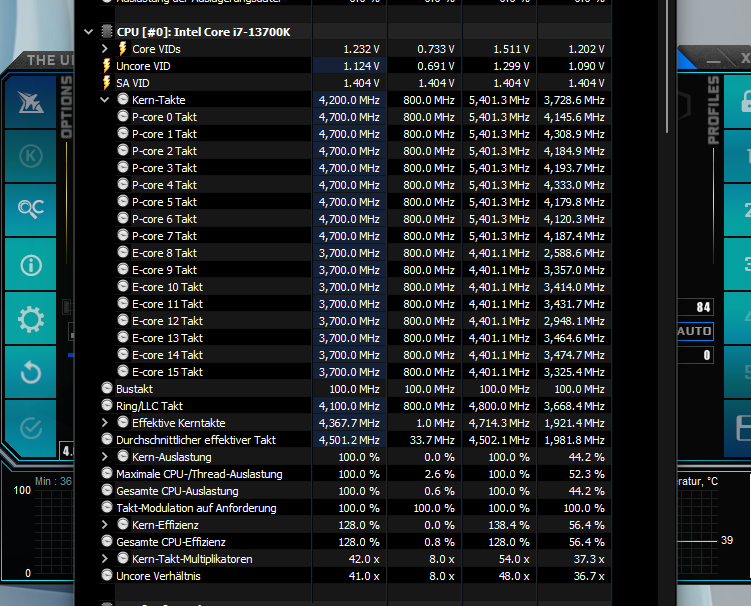
Task: Click the icon beside Gesamte CPU-Auslastung
Action: (107, 491)
